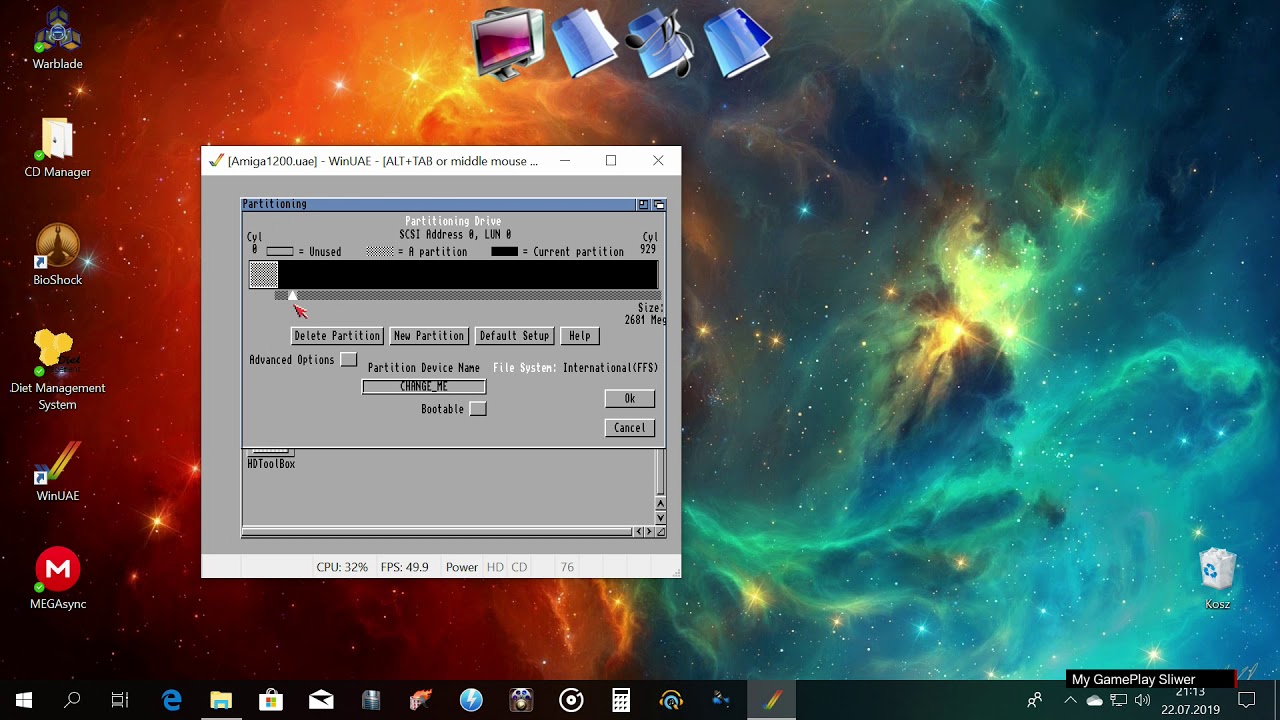Open Mail app from taskbar

321,700
